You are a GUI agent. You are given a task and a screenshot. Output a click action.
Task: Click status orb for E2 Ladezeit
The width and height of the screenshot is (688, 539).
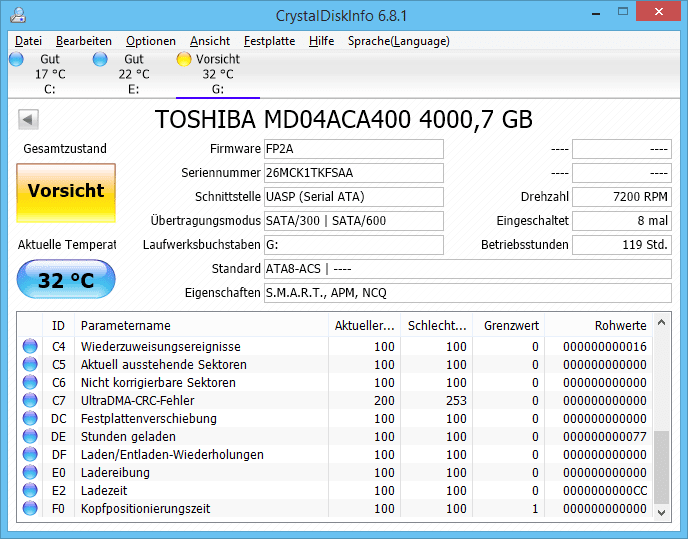[x=30, y=490]
